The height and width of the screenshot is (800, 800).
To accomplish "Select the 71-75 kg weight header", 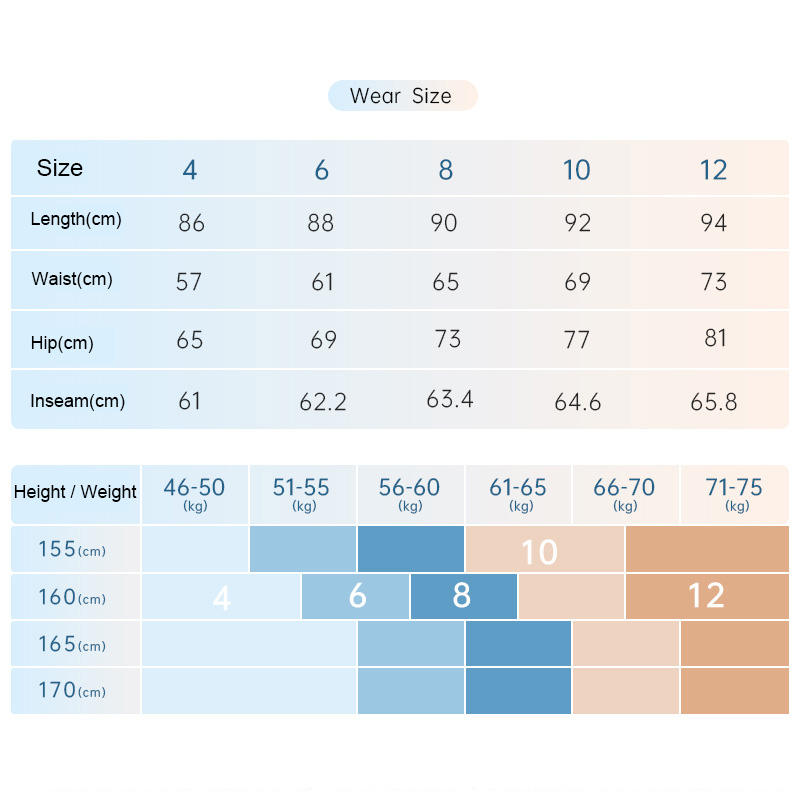I will tap(734, 493).
